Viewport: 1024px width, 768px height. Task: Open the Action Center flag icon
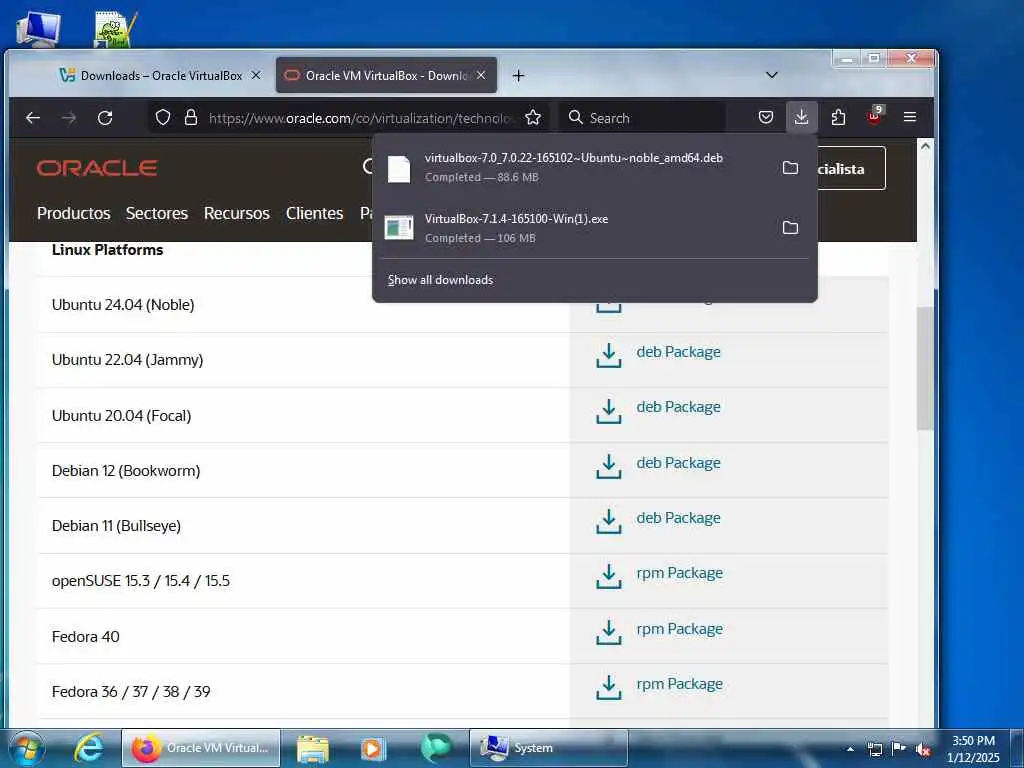tap(899, 749)
